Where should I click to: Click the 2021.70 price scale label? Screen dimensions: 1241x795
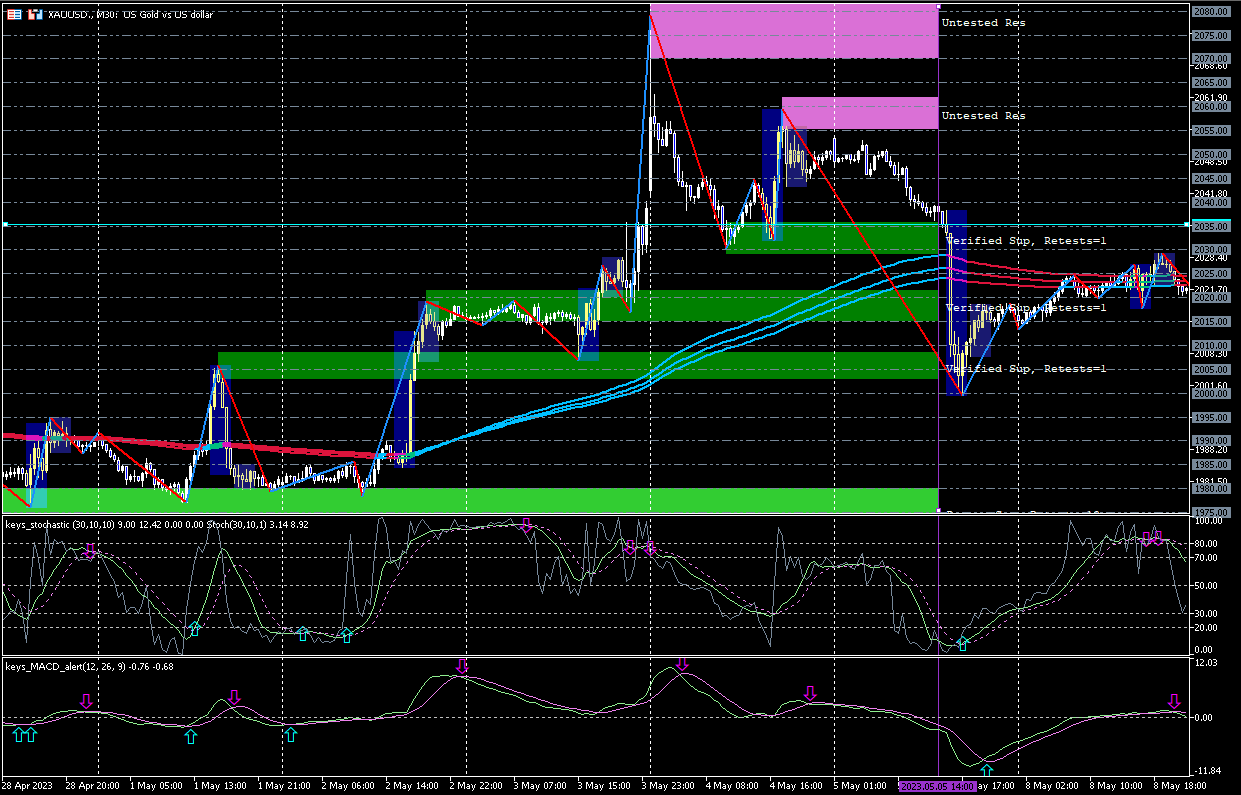point(1210,290)
